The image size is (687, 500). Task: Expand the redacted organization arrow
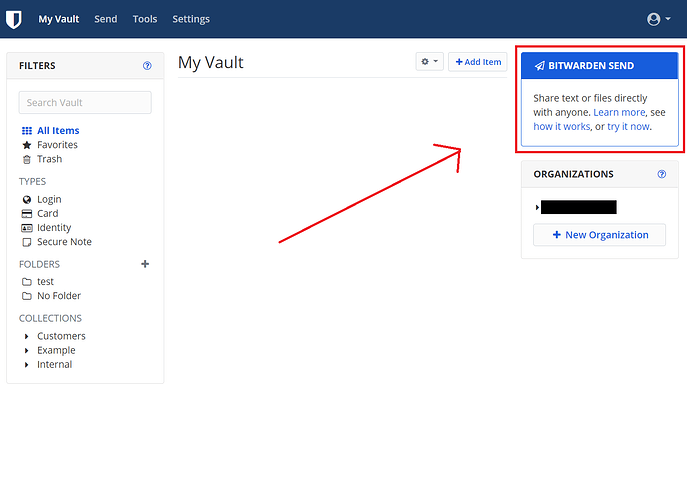[537, 207]
